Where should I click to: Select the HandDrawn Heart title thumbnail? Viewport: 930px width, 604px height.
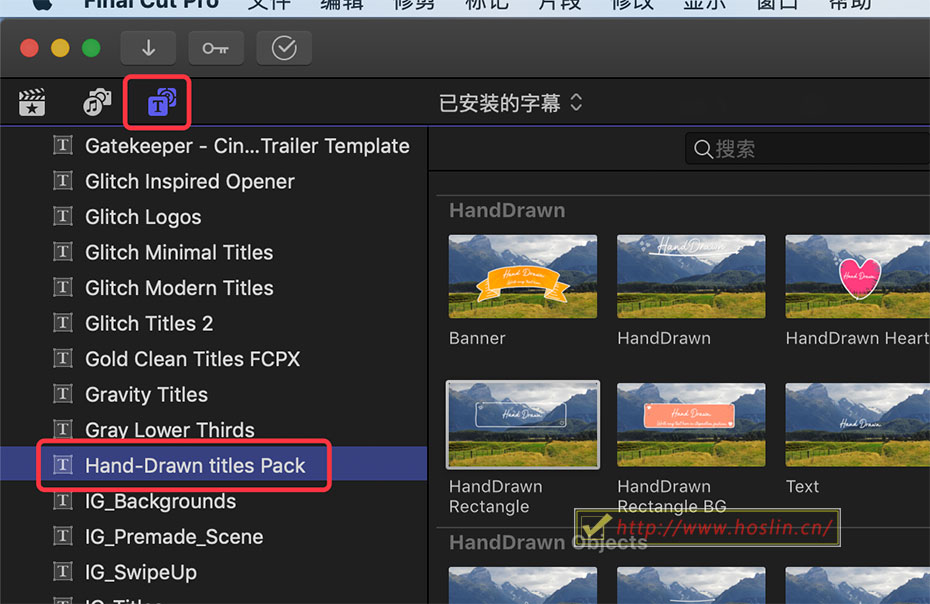[x=858, y=276]
